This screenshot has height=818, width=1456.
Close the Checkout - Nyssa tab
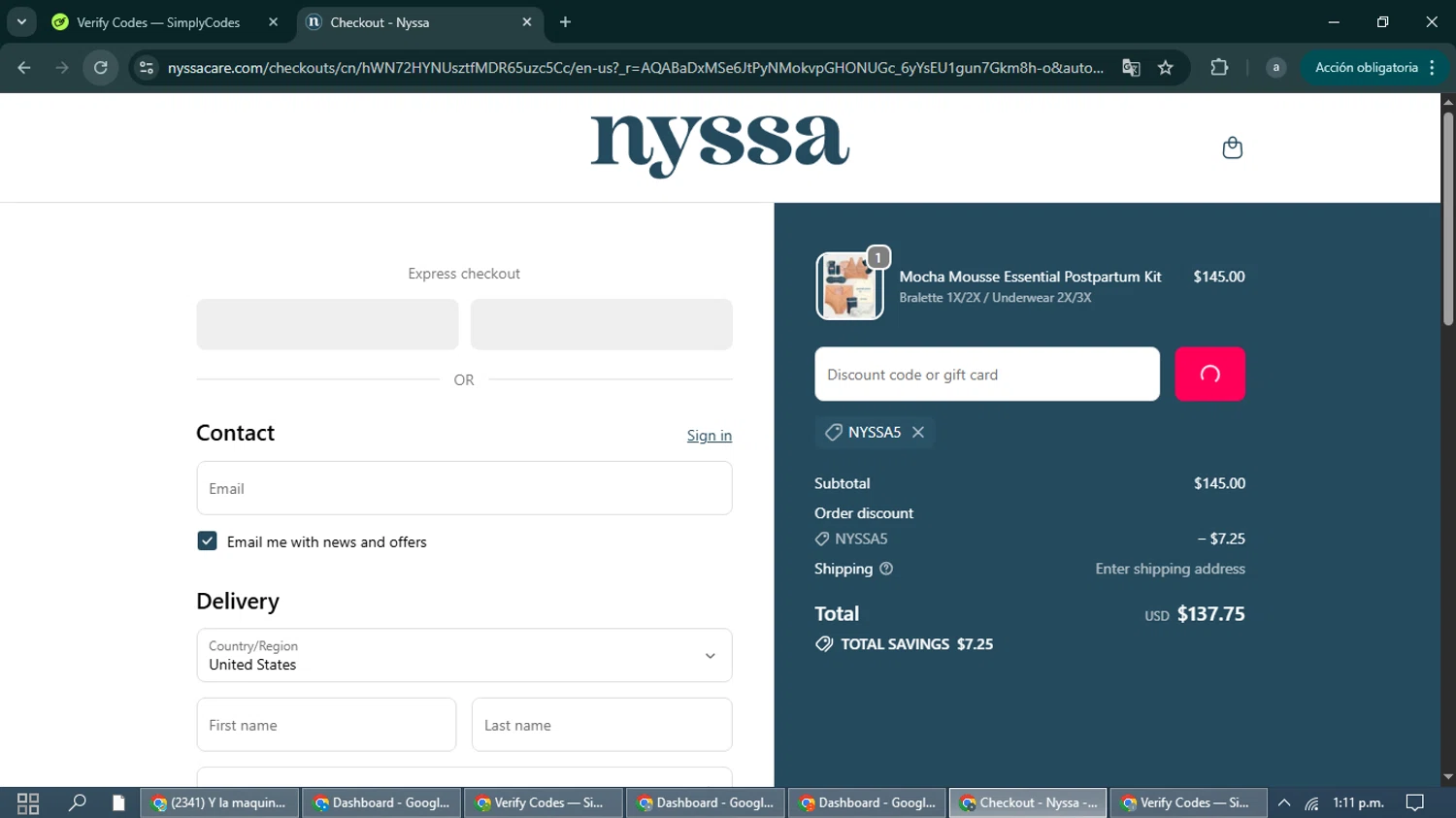coord(526,22)
